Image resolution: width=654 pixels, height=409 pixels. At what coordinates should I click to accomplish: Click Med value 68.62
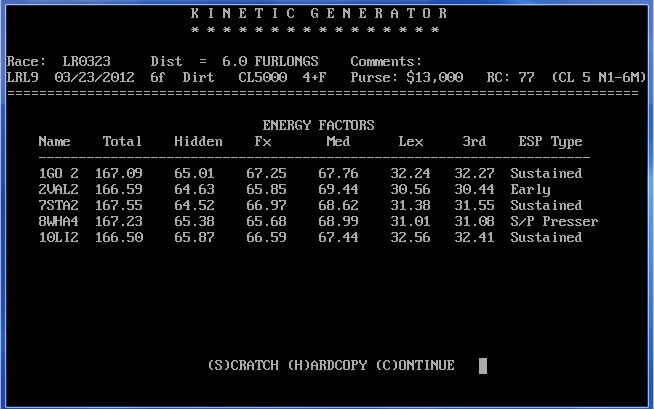[x=338, y=205]
